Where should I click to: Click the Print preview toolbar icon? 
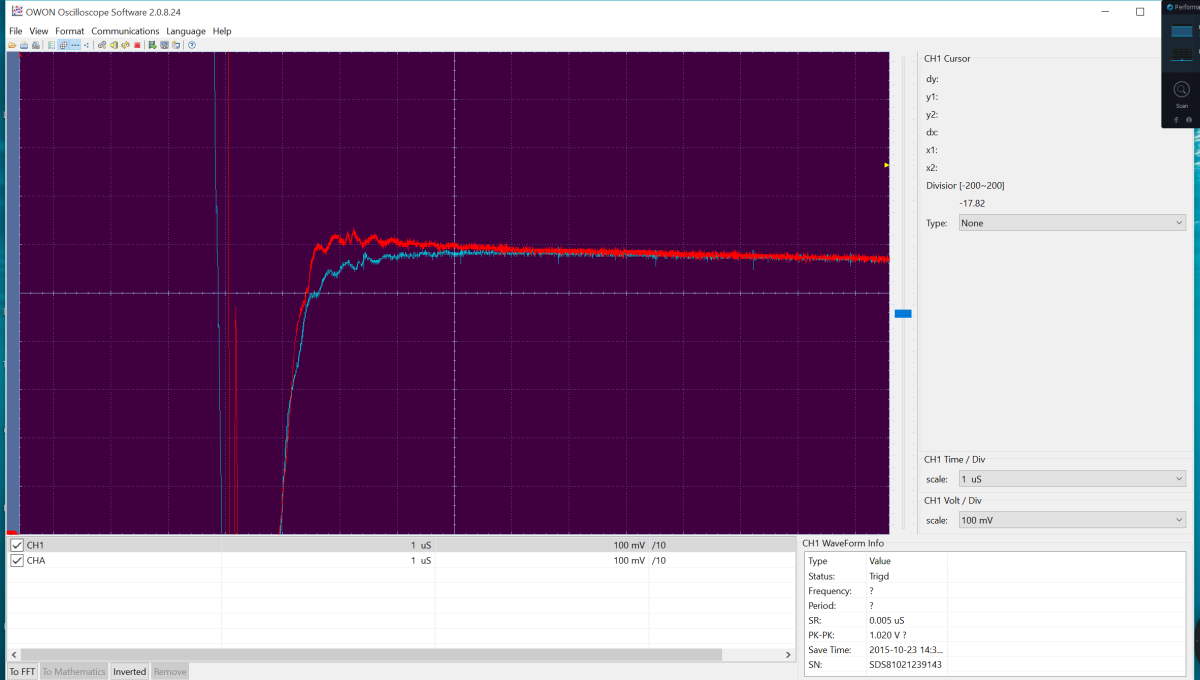click(36, 45)
